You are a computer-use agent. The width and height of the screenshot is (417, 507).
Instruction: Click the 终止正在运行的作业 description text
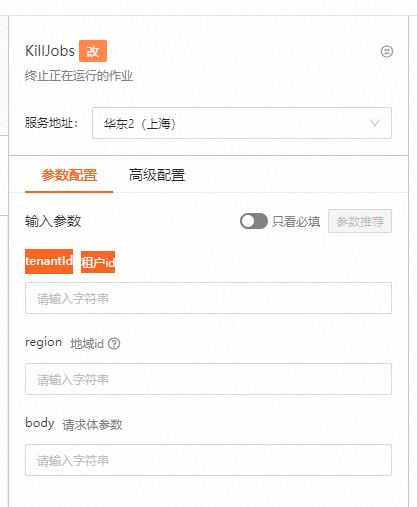(79, 76)
